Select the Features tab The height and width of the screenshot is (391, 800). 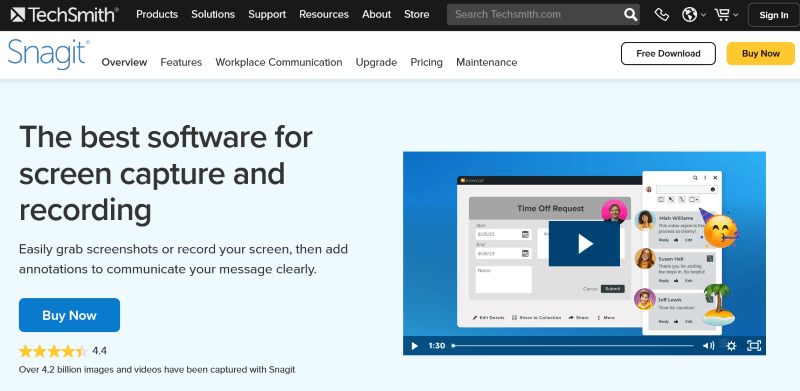[x=181, y=62]
